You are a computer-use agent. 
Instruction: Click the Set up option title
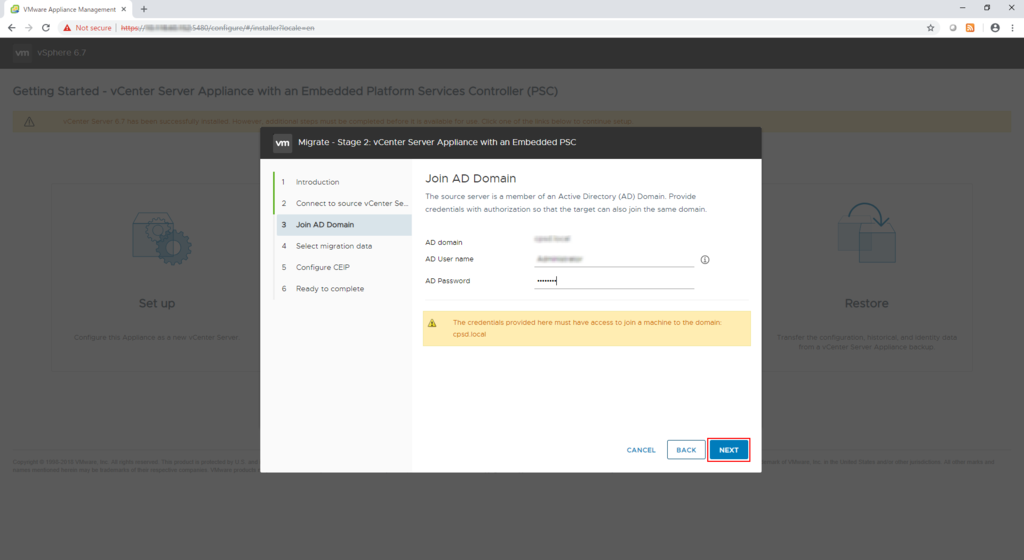157,303
